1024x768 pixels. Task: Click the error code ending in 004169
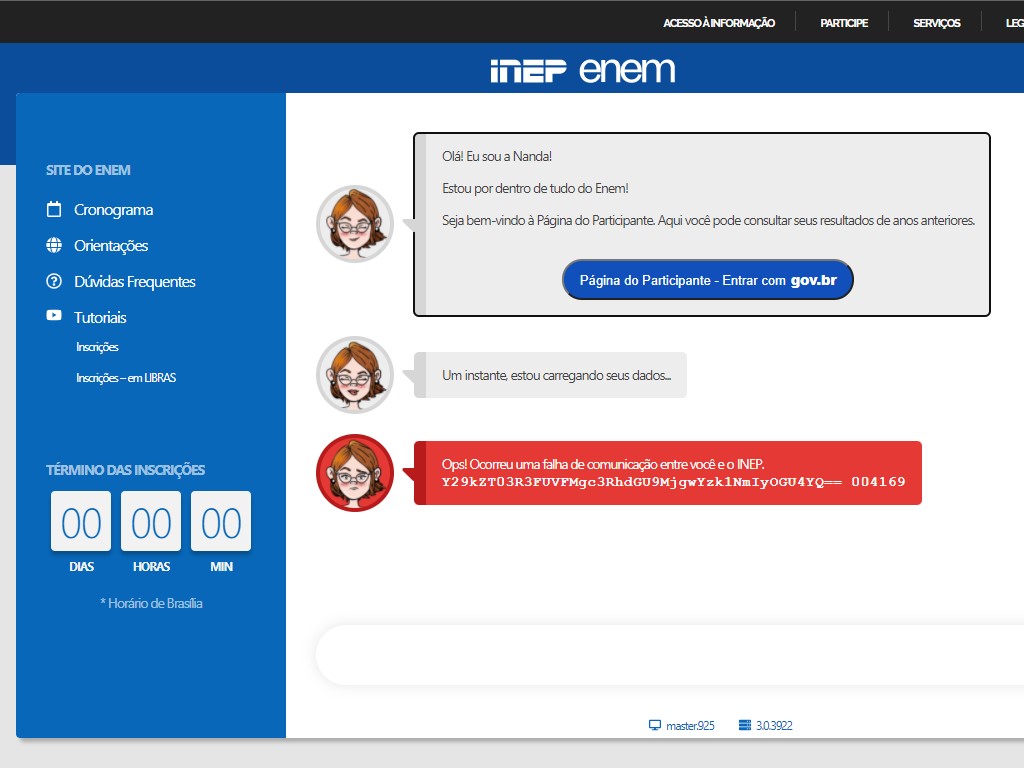point(674,482)
